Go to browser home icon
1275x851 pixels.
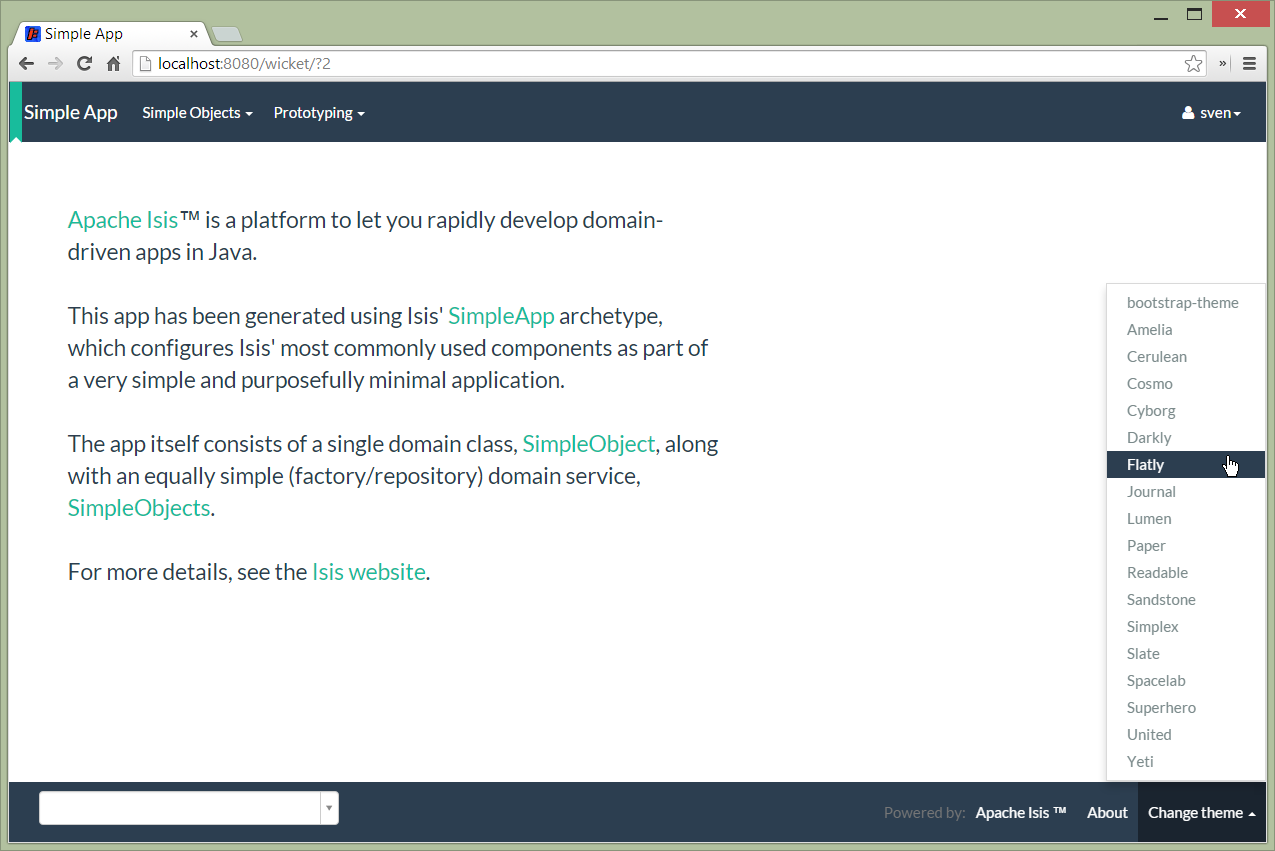[113, 63]
